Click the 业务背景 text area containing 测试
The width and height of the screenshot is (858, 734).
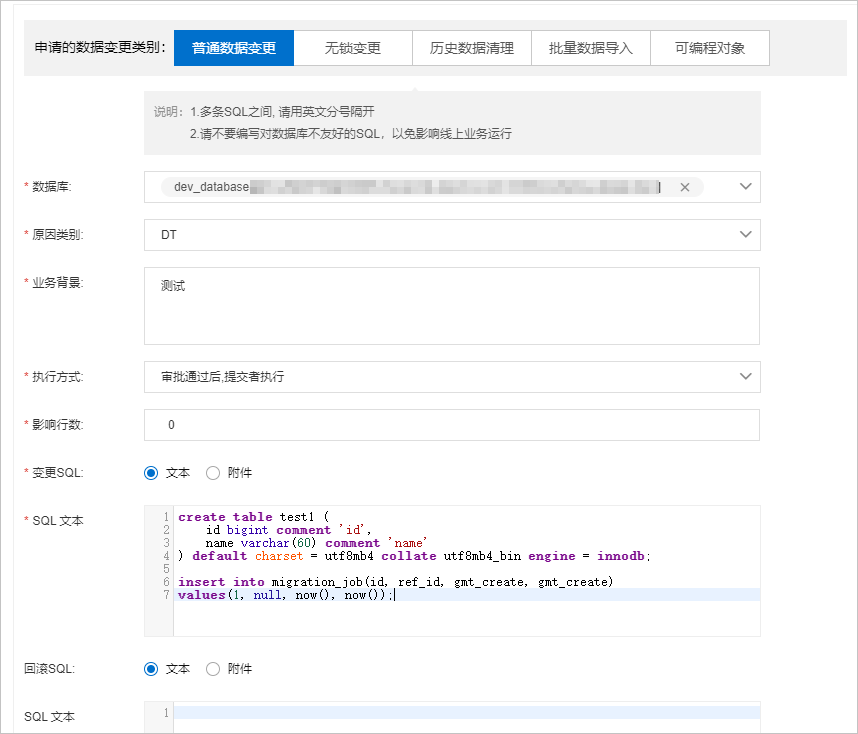[452, 306]
